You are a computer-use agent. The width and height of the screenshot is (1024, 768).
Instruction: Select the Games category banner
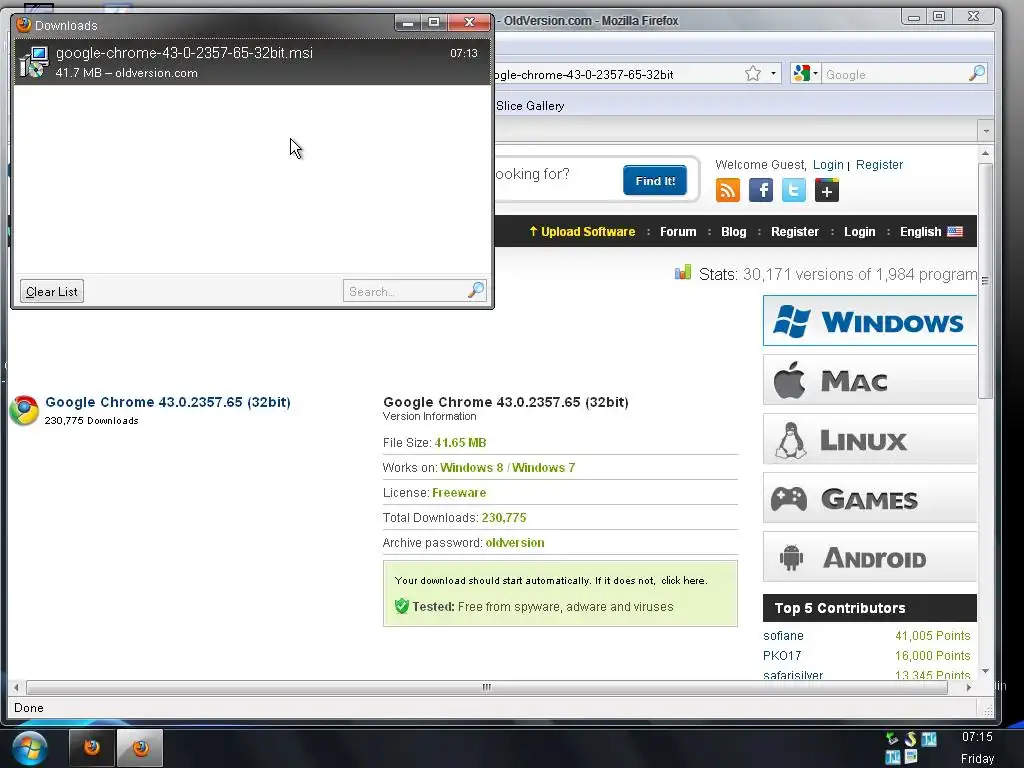coord(870,498)
